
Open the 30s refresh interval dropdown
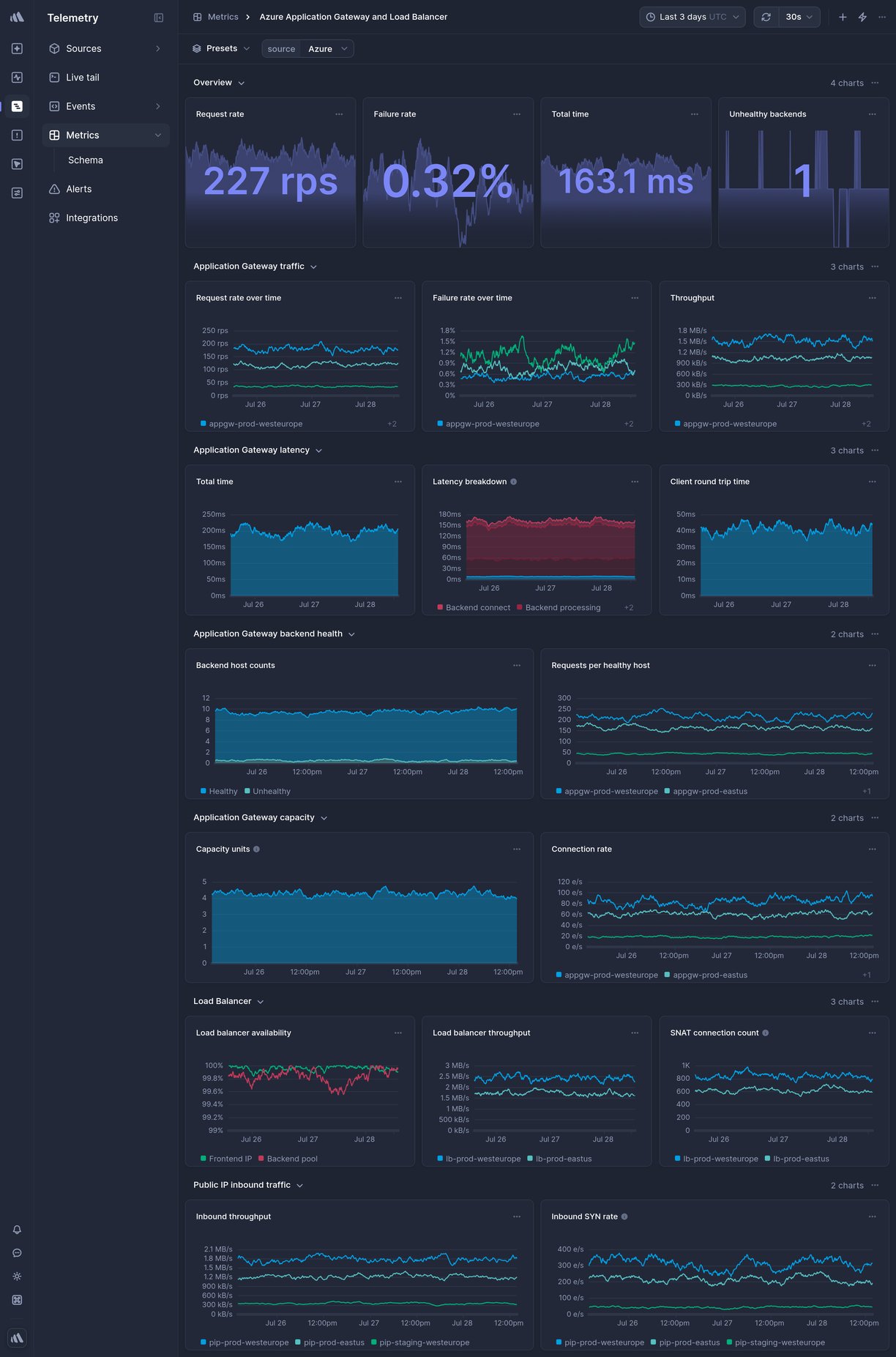point(799,17)
